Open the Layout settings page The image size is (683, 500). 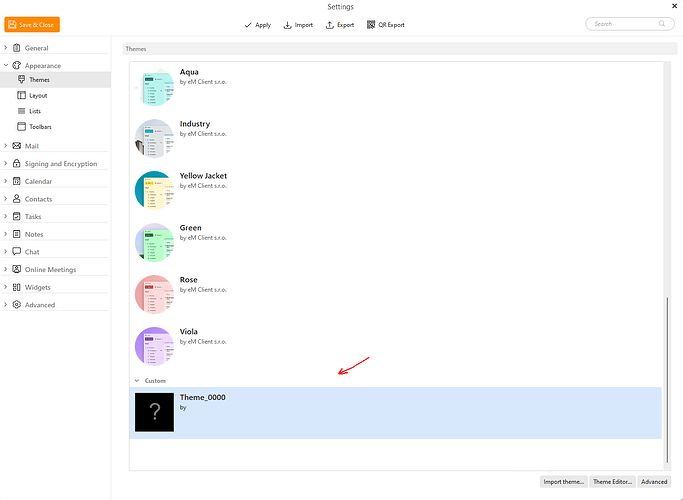coord(38,95)
